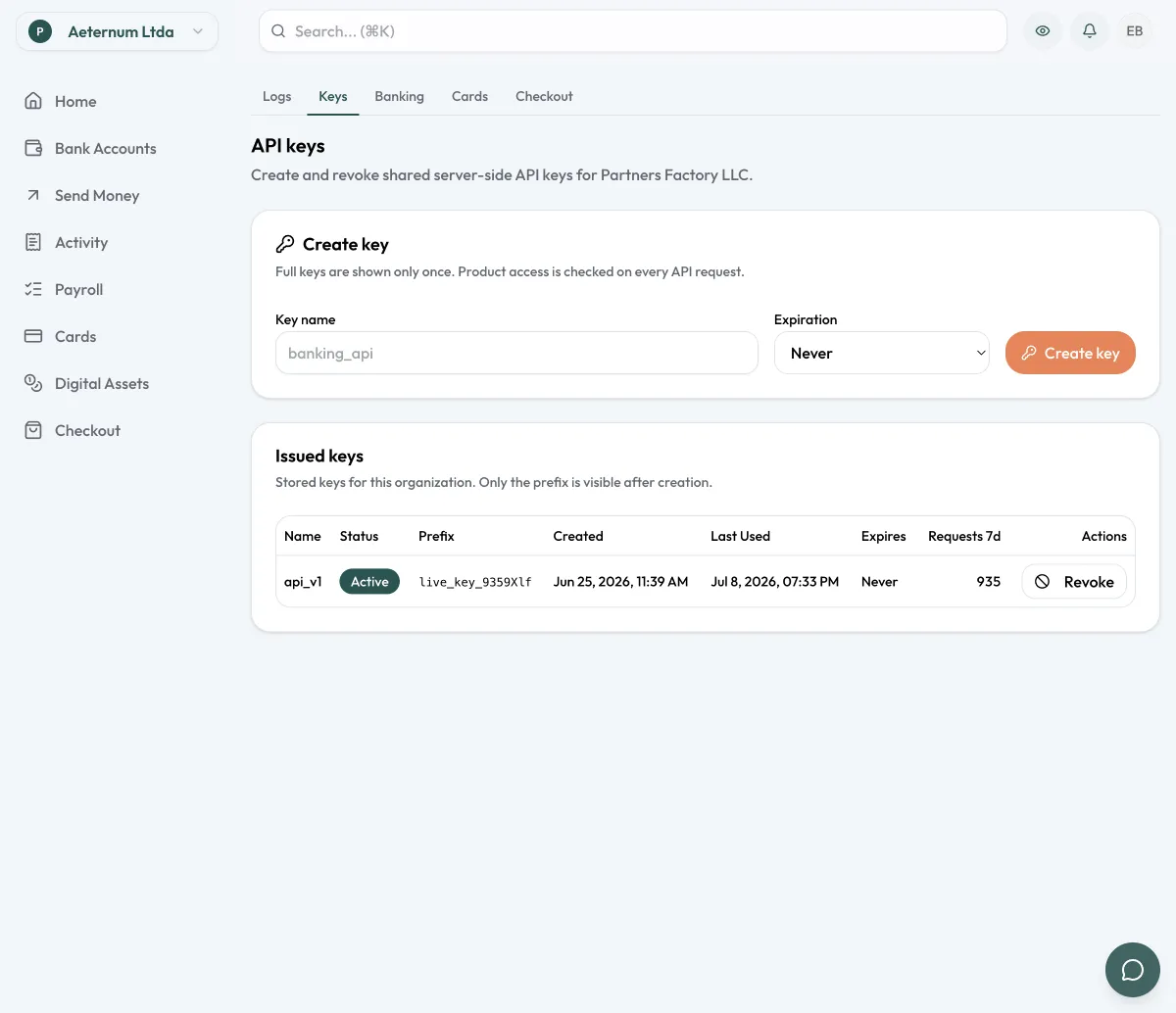The width and height of the screenshot is (1176, 1013).
Task: Open the Checkout tab
Action: click(x=544, y=96)
